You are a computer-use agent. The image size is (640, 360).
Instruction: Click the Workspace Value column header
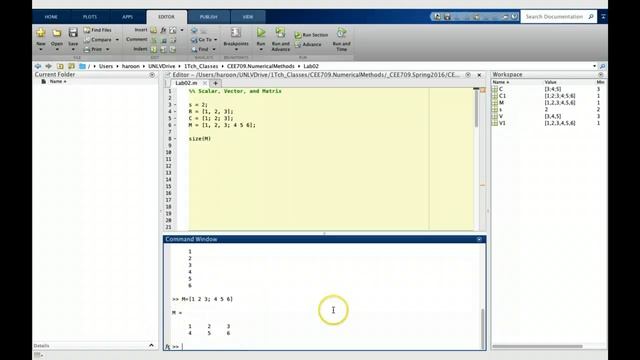(x=551, y=82)
